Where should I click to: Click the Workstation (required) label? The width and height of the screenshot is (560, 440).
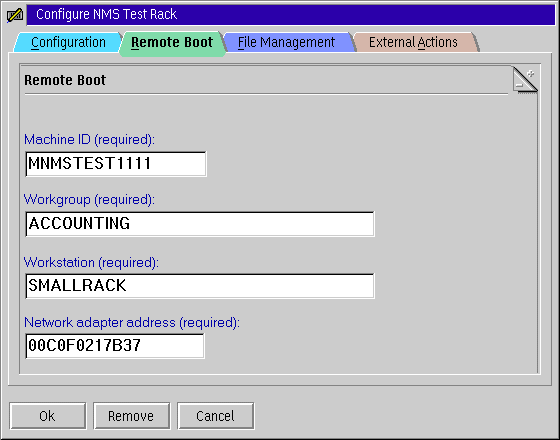(x=91, y=262)
